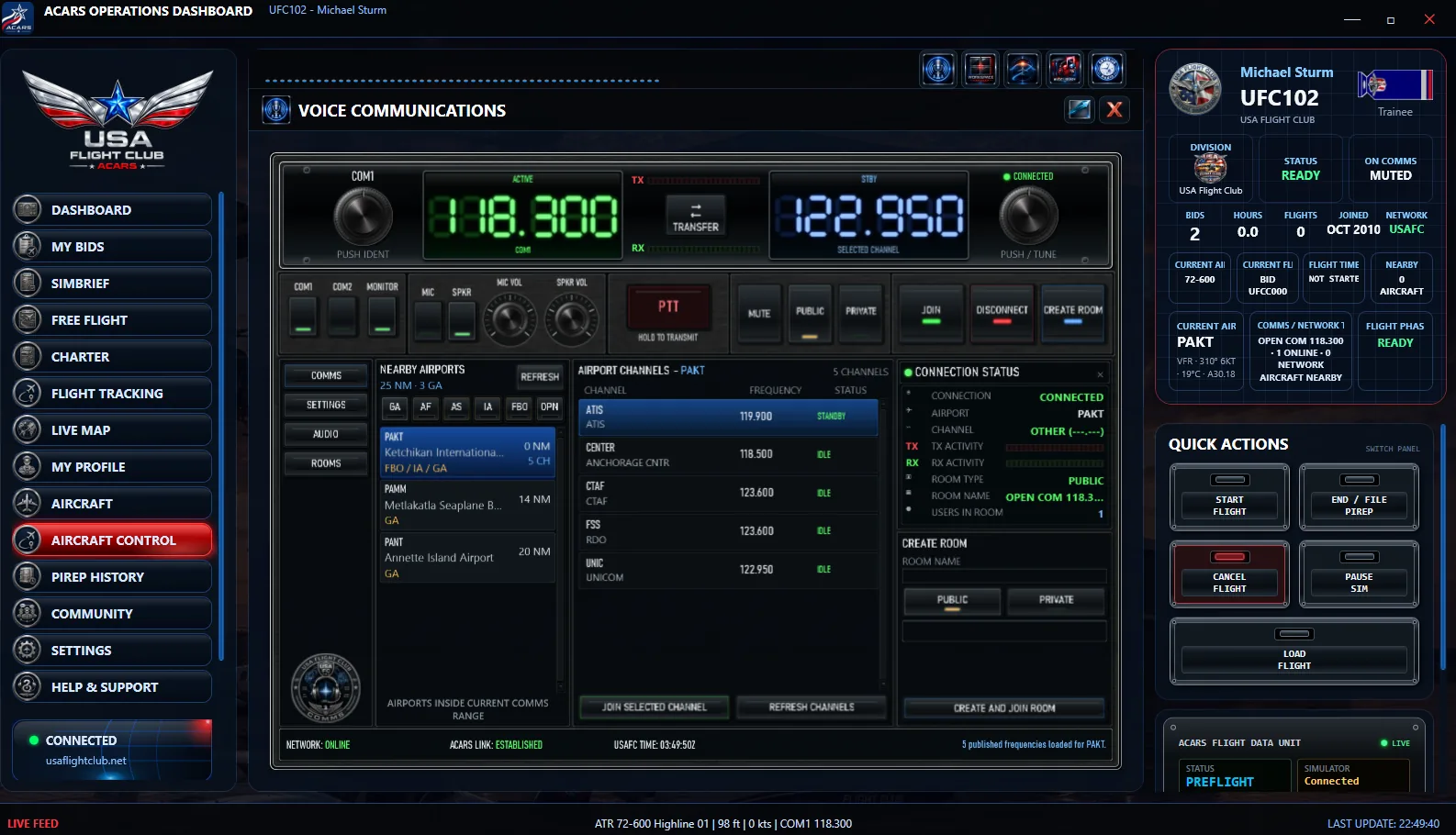
Task: Click the Community sidebar icon
Action: (x=28, y=614)
